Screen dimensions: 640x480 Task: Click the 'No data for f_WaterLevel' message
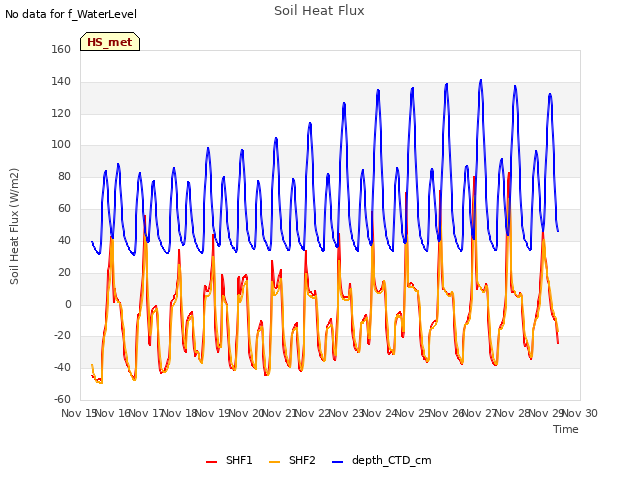pos(71,14)
